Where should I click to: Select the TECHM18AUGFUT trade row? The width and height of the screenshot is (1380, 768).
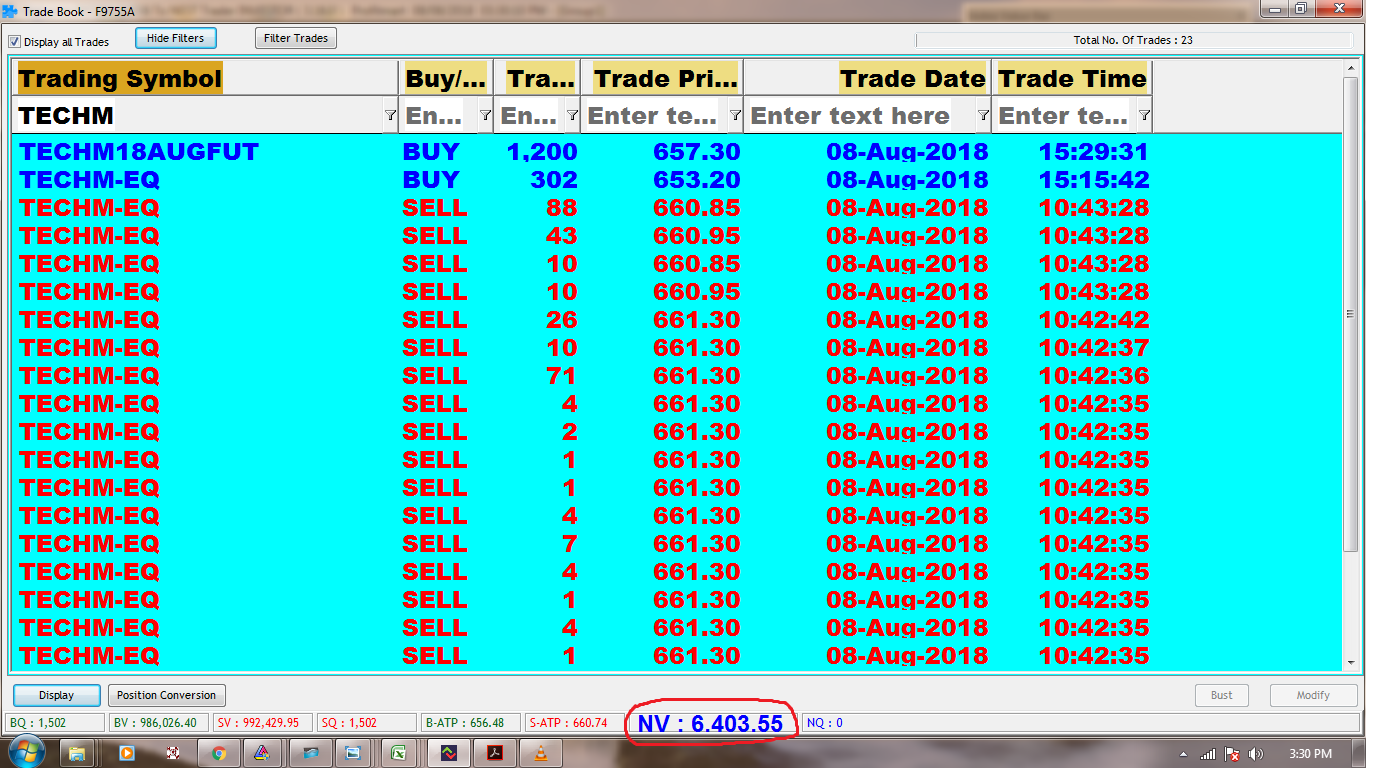pyautogui.click(x=679, y=152)
